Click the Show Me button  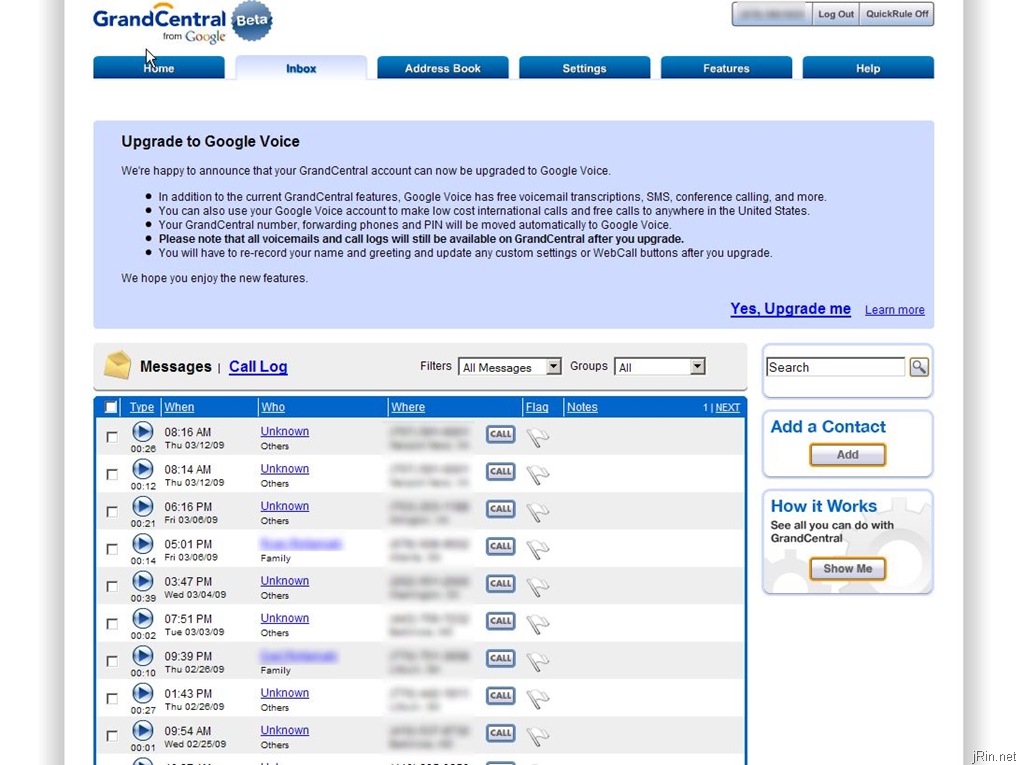(848, 568)
